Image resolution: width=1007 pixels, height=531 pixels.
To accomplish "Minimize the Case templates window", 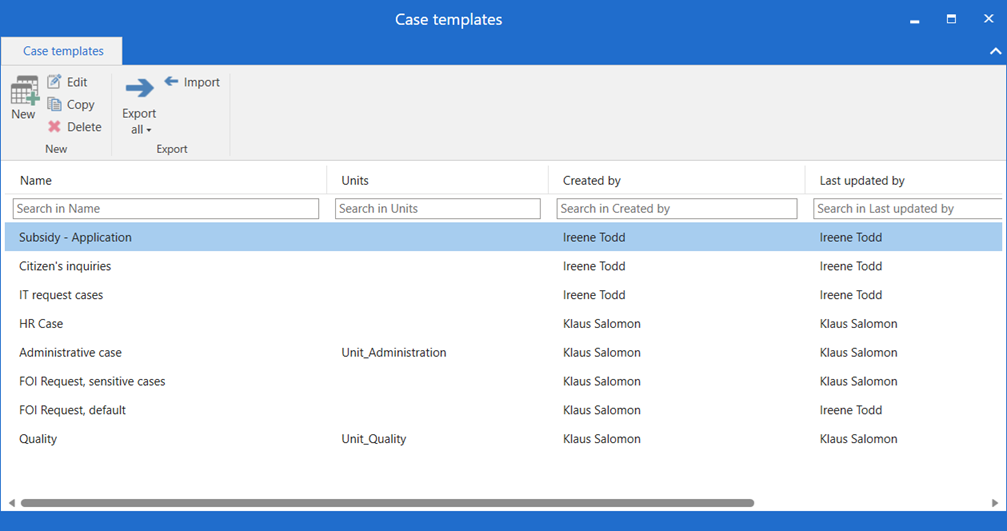I will tap(915, 21).
